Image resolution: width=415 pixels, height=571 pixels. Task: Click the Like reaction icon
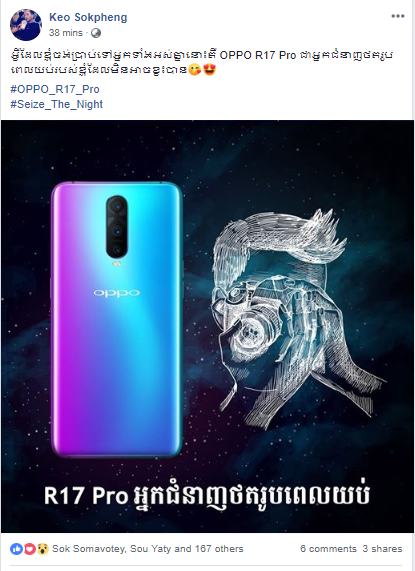(x=16, y=549)
